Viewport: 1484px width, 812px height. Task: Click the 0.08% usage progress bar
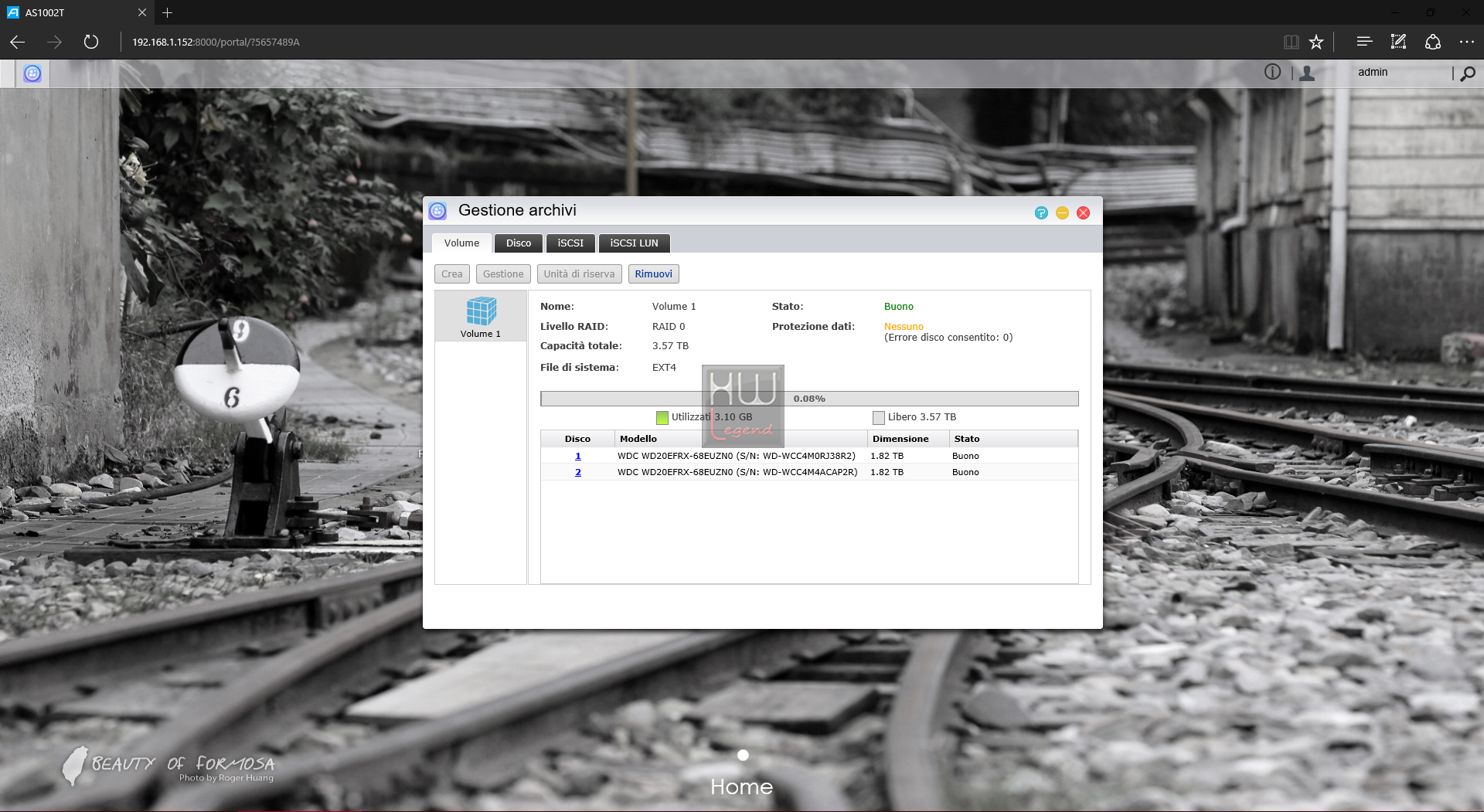(x=809, y=399)
